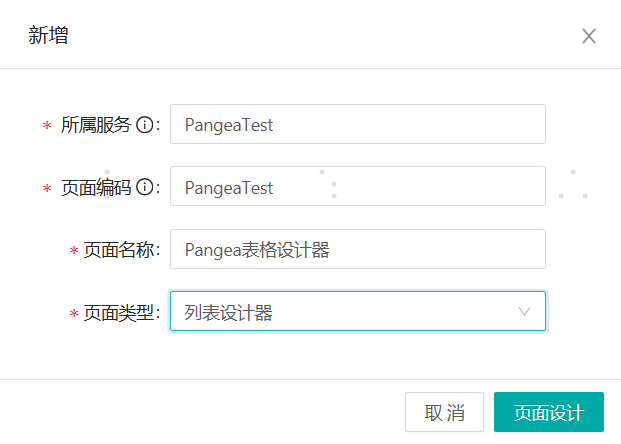Click the required asterisk before 所属服务
Screen dimensions: 621x444
pyautogui.click(x=46, y=127)
